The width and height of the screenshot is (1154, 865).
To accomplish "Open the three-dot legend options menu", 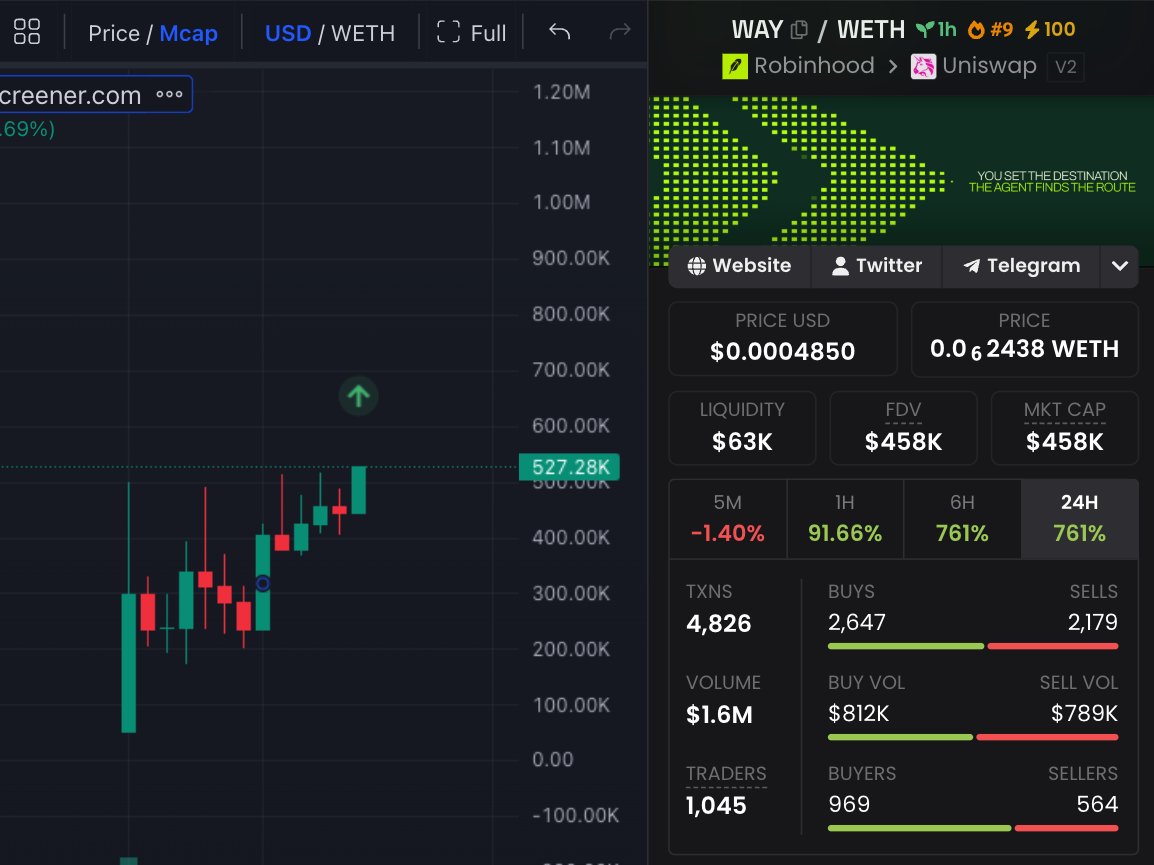I will point(169,94).
